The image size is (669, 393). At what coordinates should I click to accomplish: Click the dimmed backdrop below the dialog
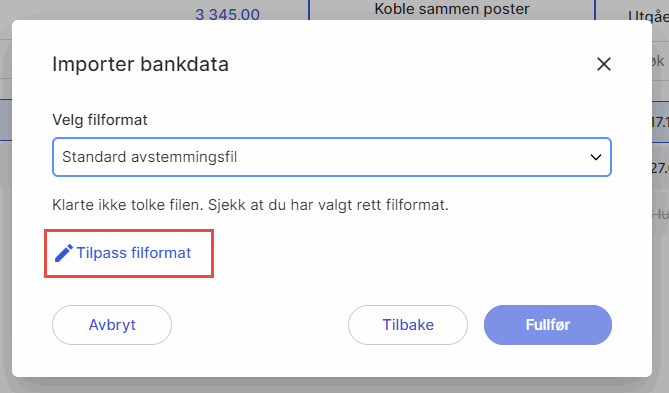pyautogui.click(x=334, y=386)
